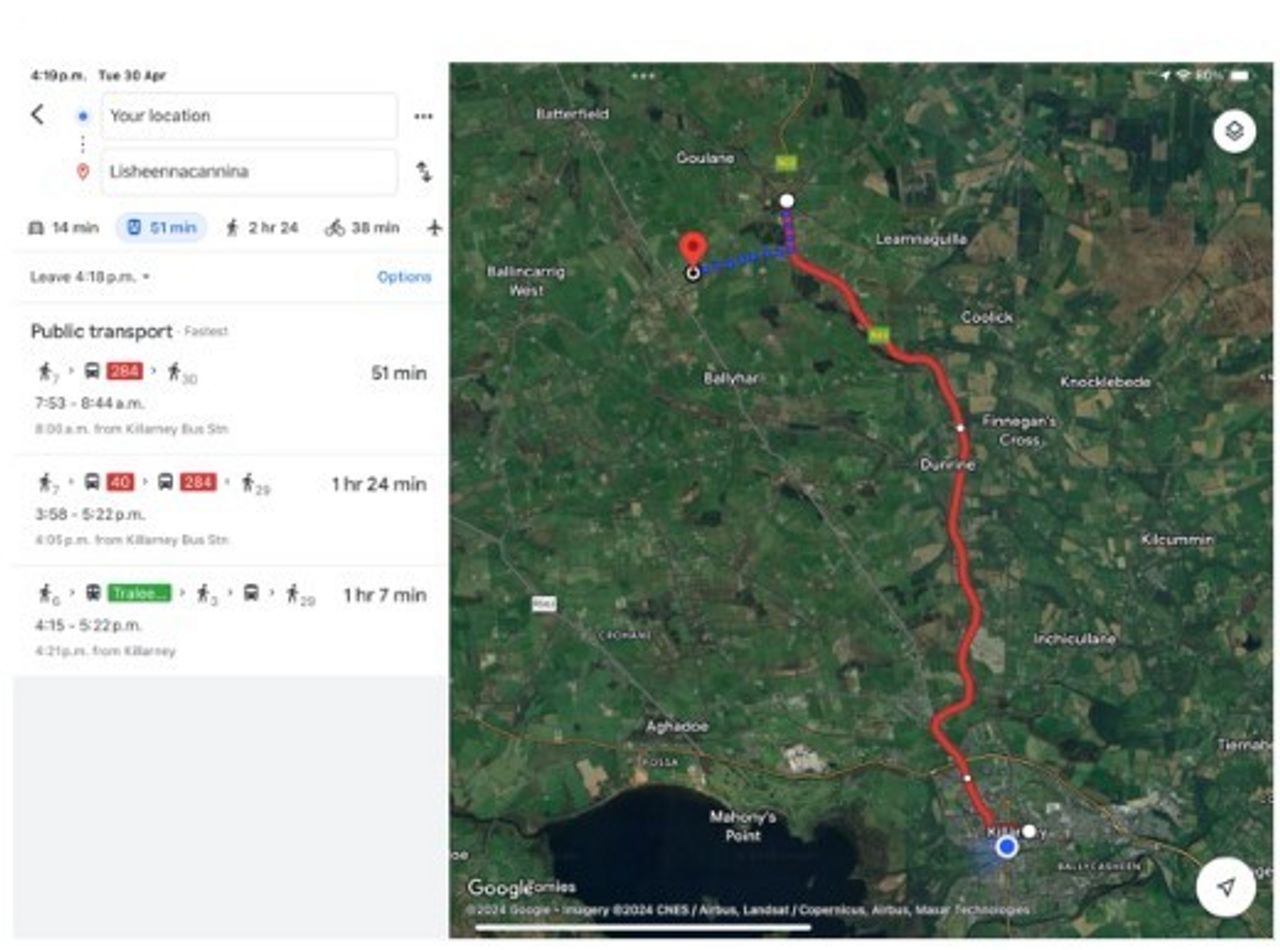1280x950 pixels.
Task: Tap the blue current location dot
Action: (x=1007, y=847)
